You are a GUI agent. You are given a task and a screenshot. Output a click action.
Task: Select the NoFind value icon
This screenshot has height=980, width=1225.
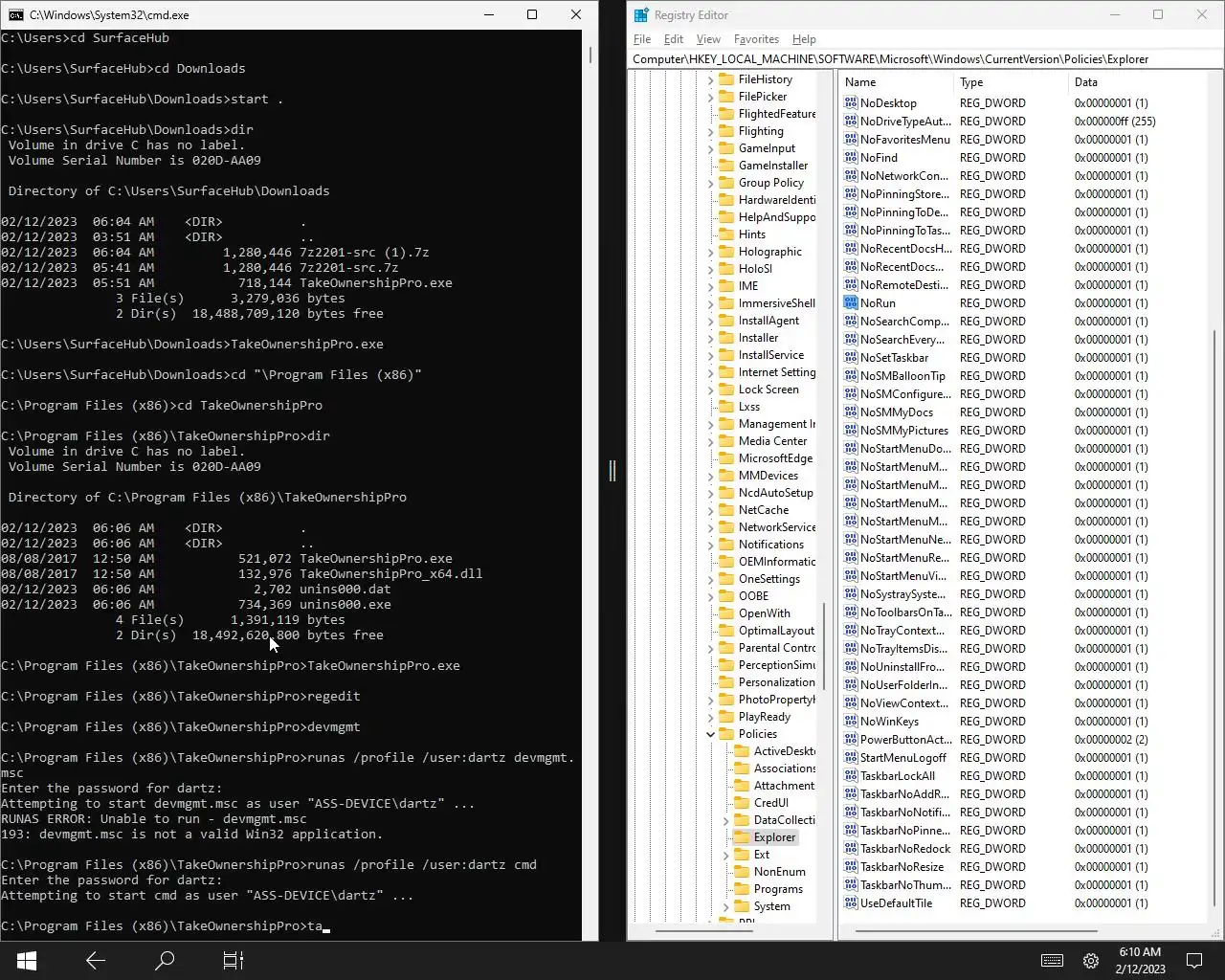pos(851,157)
